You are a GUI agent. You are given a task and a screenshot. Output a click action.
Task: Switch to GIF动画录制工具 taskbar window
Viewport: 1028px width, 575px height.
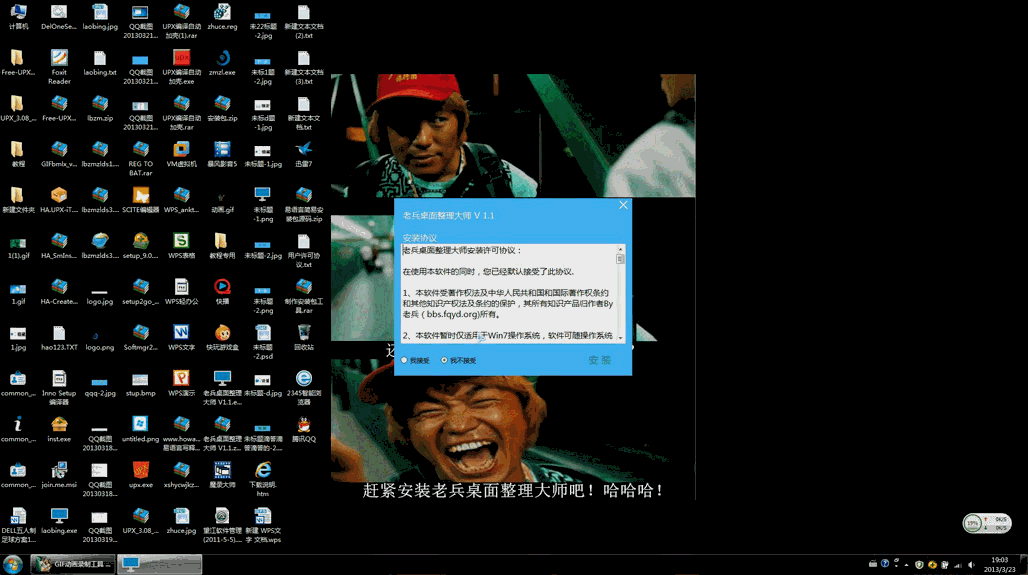tap(73, 564)
